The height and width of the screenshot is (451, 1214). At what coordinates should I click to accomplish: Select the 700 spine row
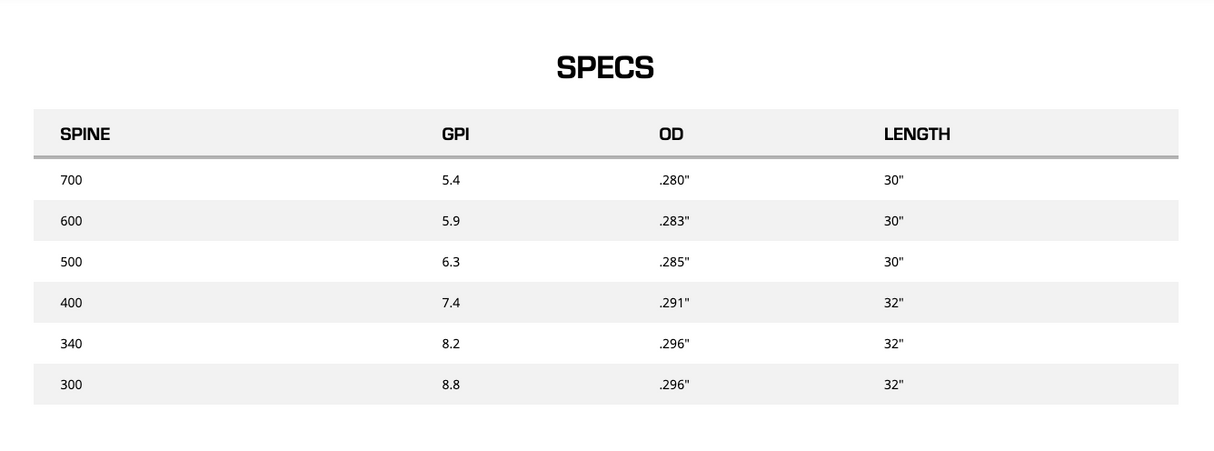(x=71, y=180)
